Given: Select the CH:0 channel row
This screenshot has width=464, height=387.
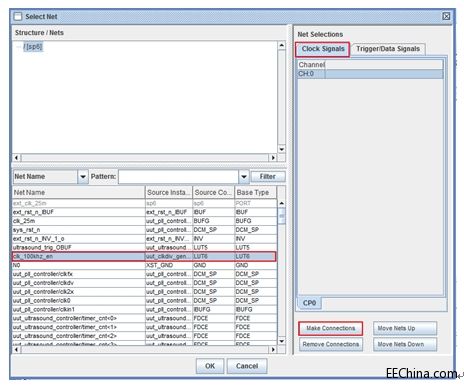Looking at the screenshot, I should [370, 74].
